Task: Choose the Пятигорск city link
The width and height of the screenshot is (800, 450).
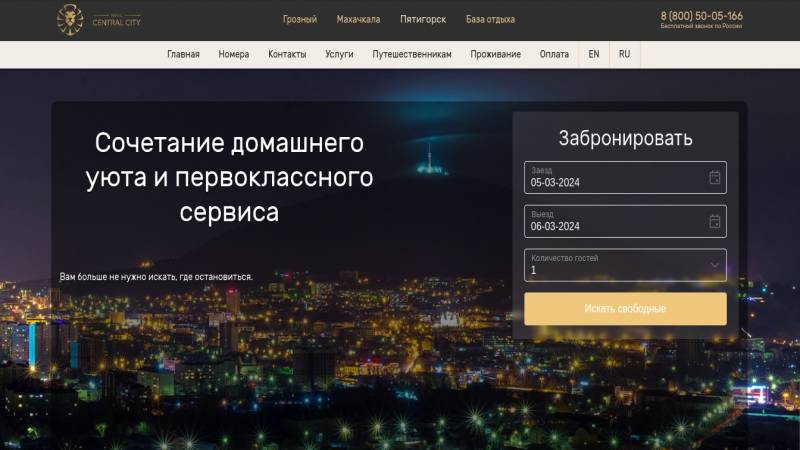Action: (423, 19)
